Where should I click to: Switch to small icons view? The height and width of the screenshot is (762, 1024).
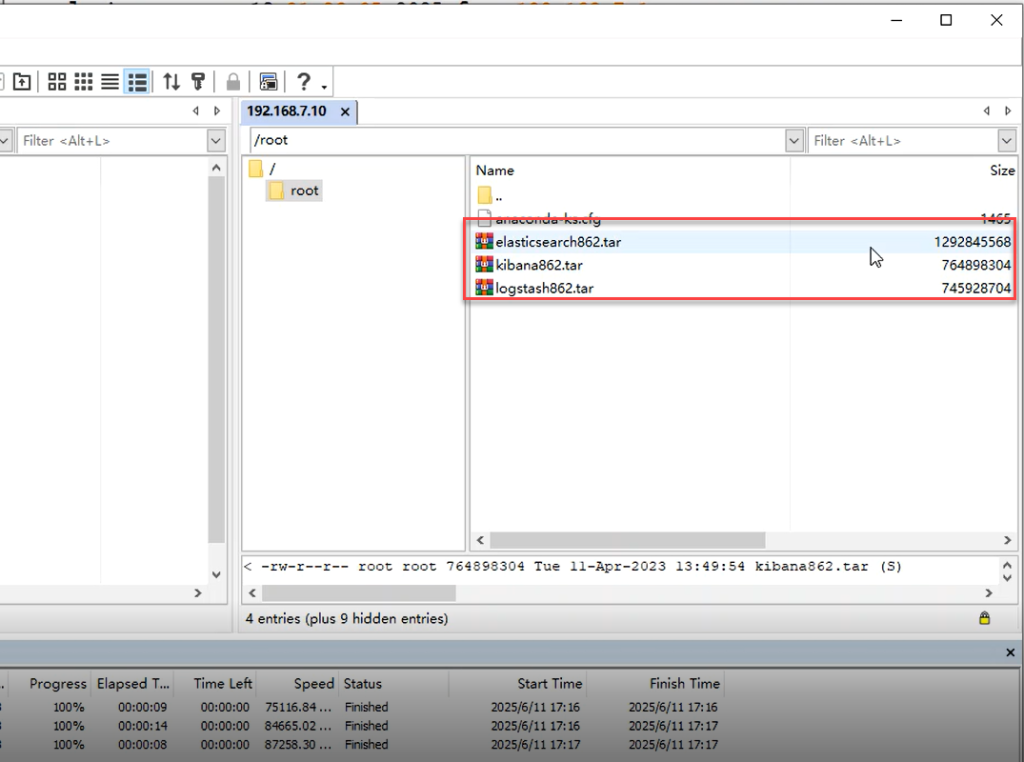point(84,82)
